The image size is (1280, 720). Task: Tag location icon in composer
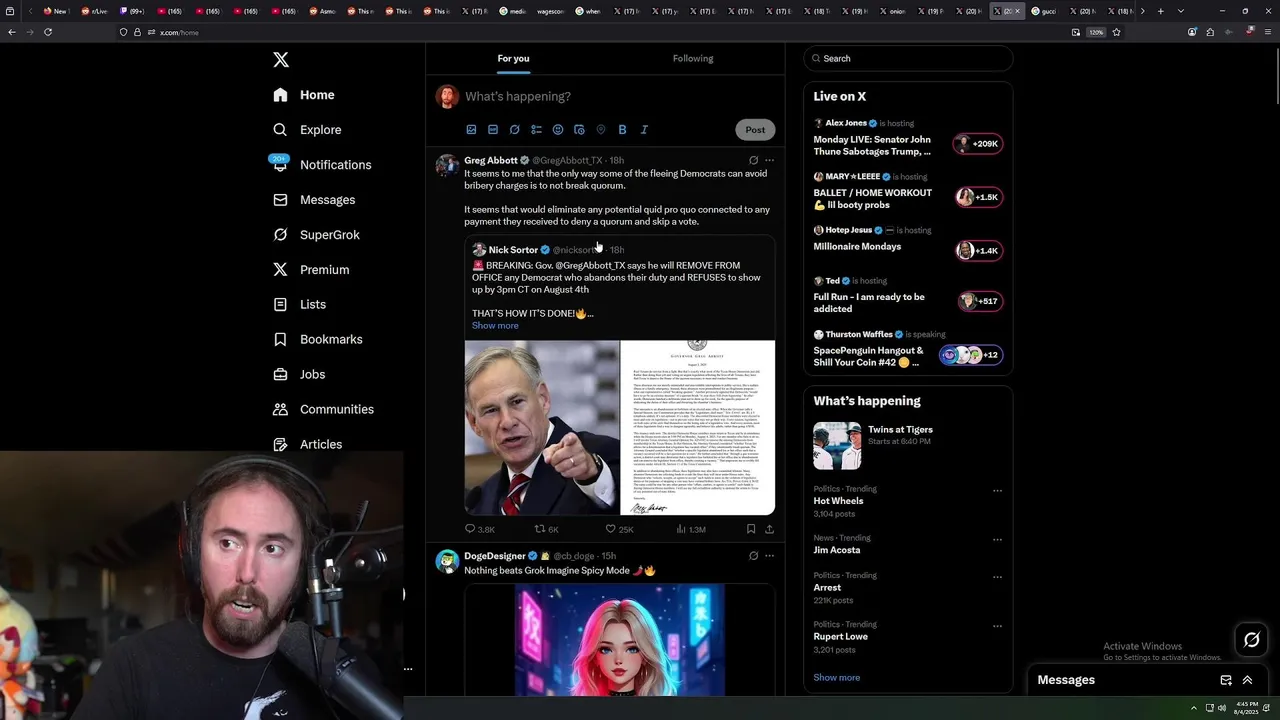coord(601,130)
